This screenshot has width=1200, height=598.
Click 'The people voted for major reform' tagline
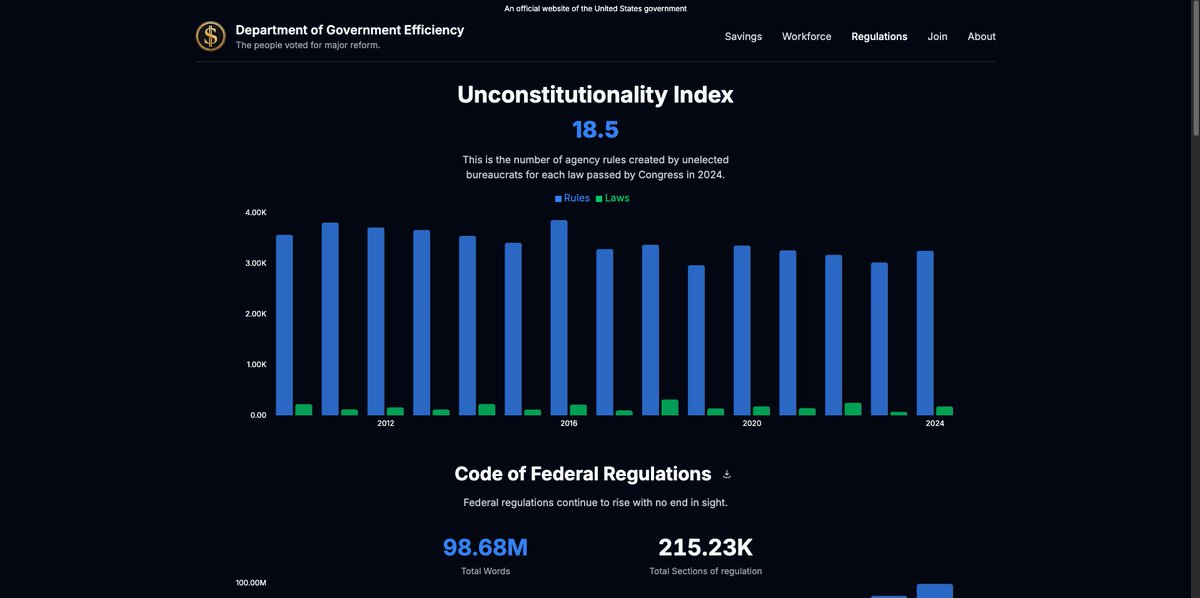click(x=308, y=45)
